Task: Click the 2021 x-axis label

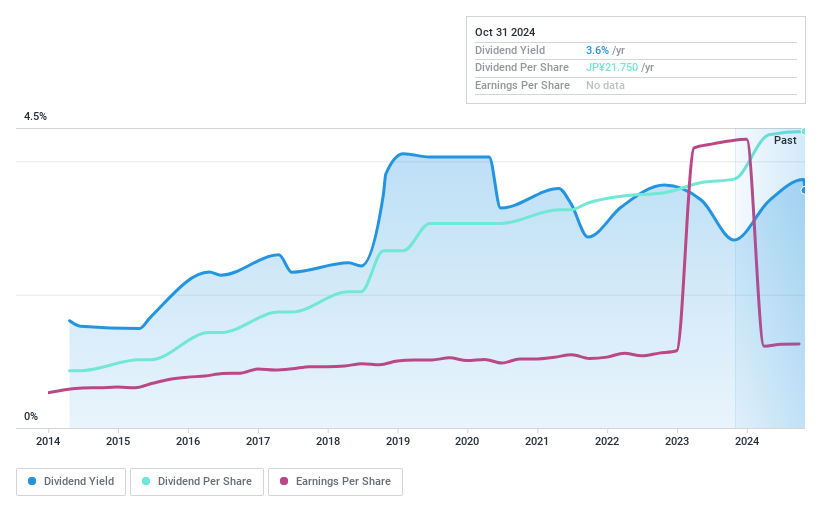Action: 537,441
